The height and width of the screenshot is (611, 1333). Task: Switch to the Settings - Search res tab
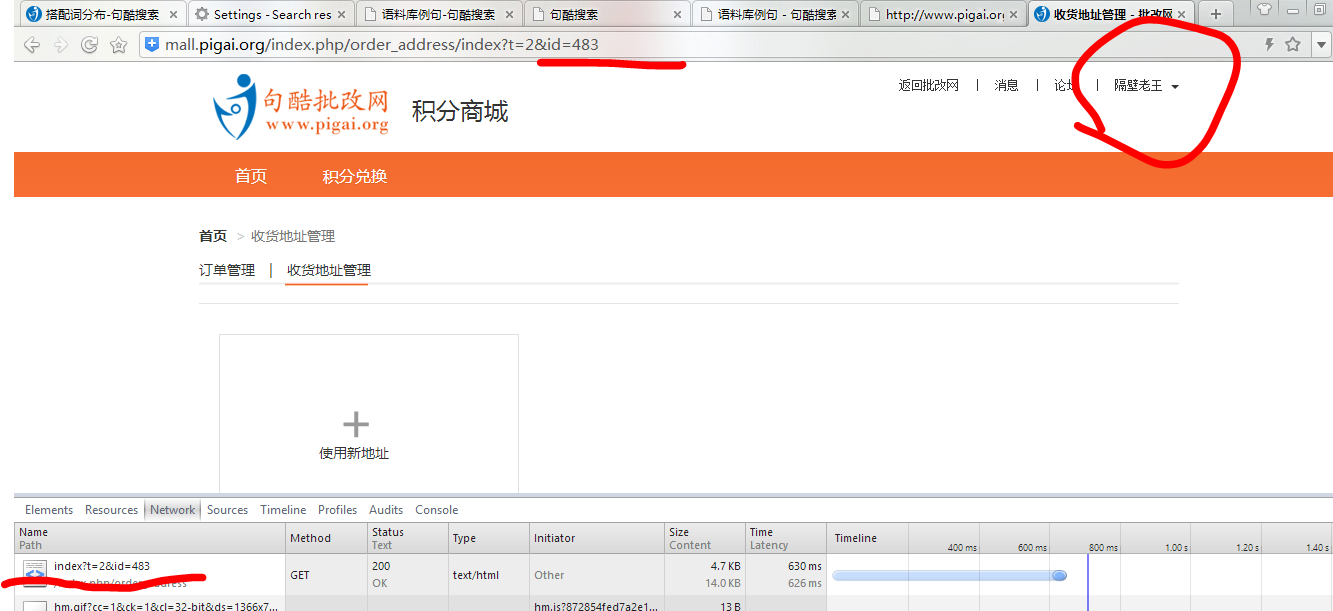271,14
